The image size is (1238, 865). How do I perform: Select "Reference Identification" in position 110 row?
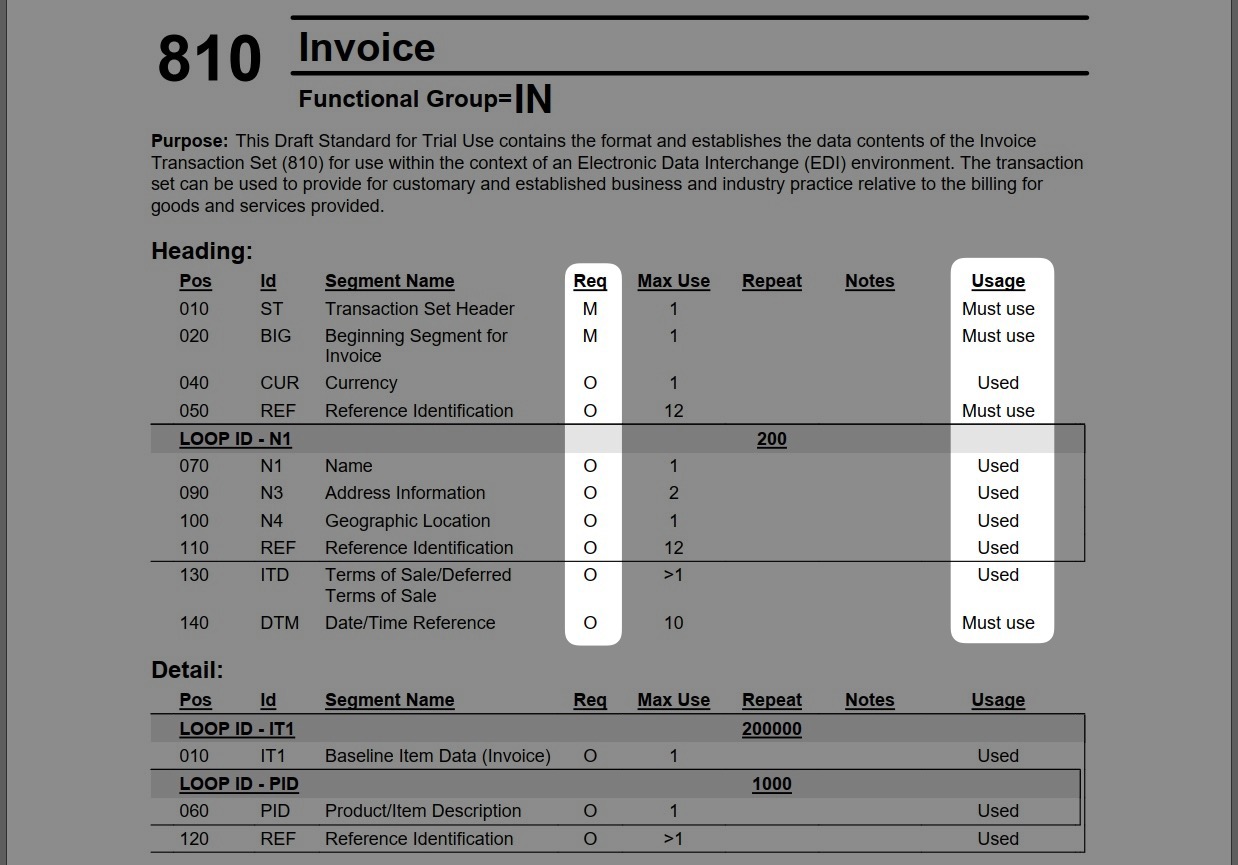(419, 548)
